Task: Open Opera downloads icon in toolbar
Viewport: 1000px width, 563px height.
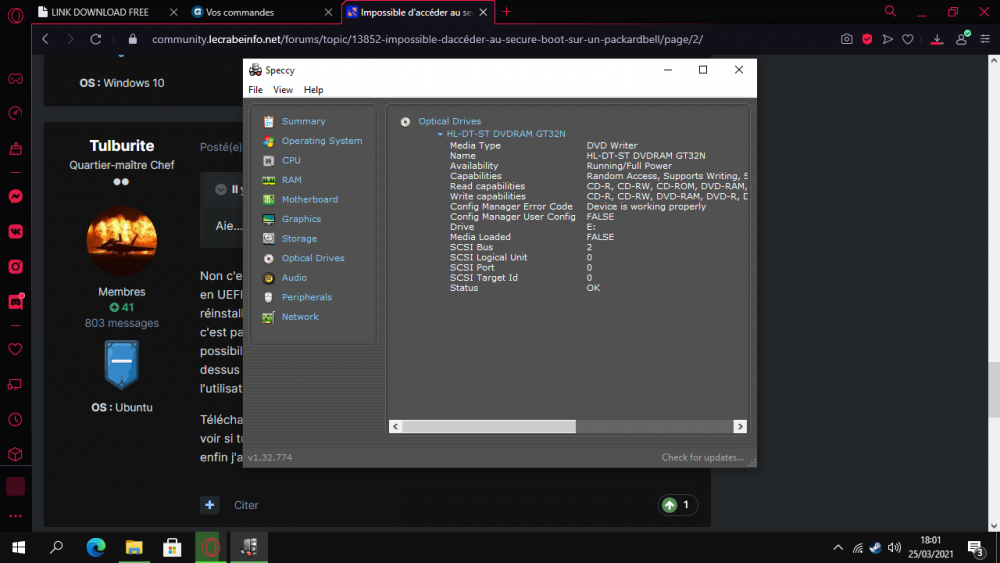Action: click(937, 39)
